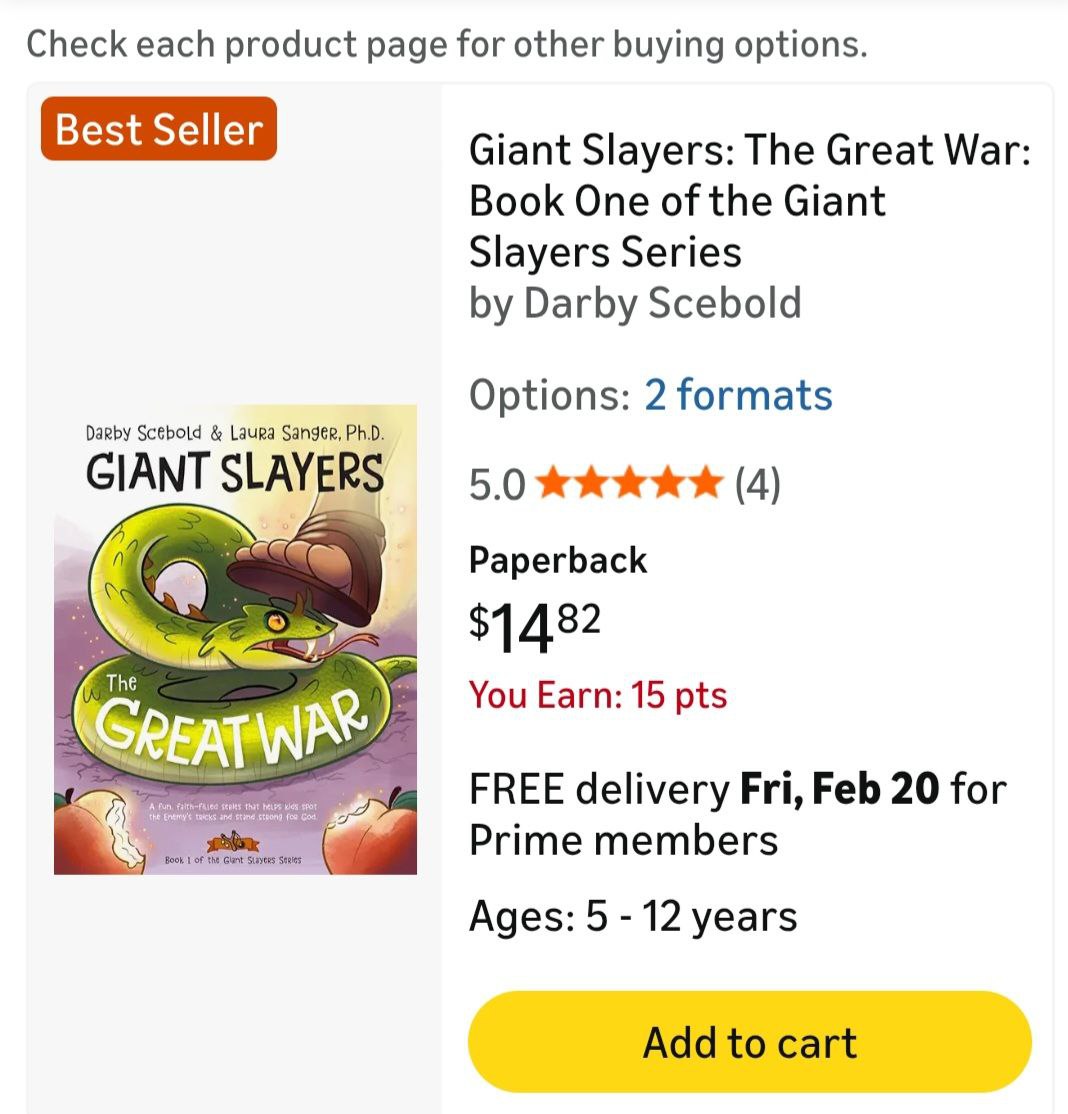View the (4) customer reviews count

tap(757, 485)
